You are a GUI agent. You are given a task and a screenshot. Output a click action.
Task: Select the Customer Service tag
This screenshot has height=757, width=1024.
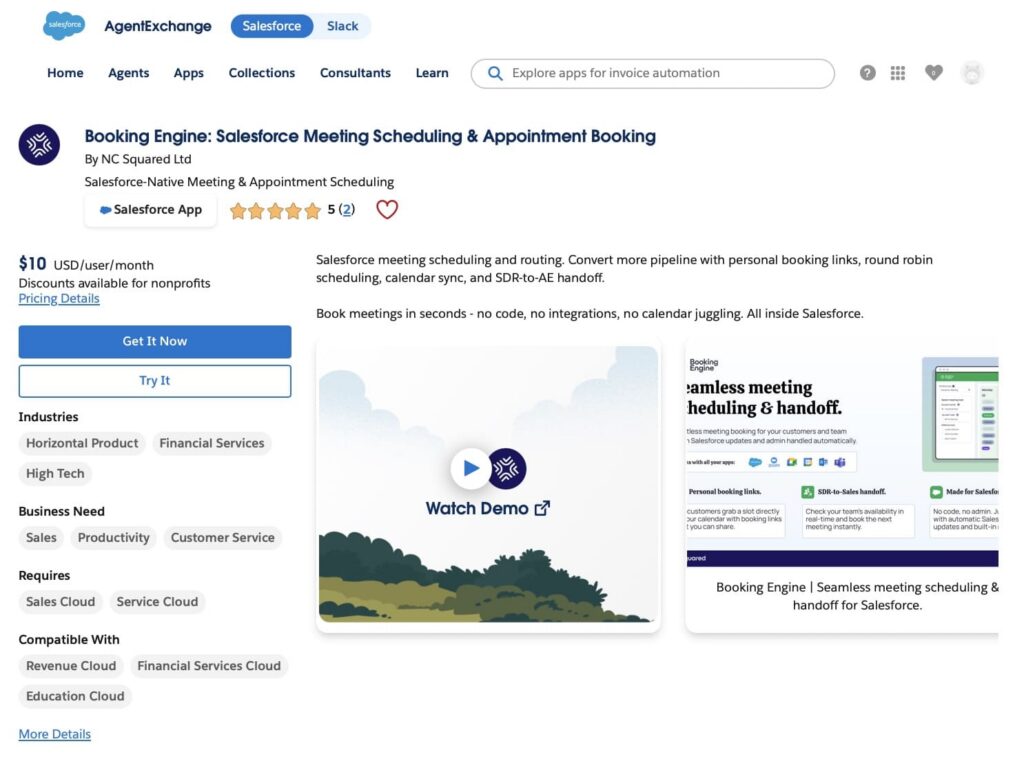point(223,538)
